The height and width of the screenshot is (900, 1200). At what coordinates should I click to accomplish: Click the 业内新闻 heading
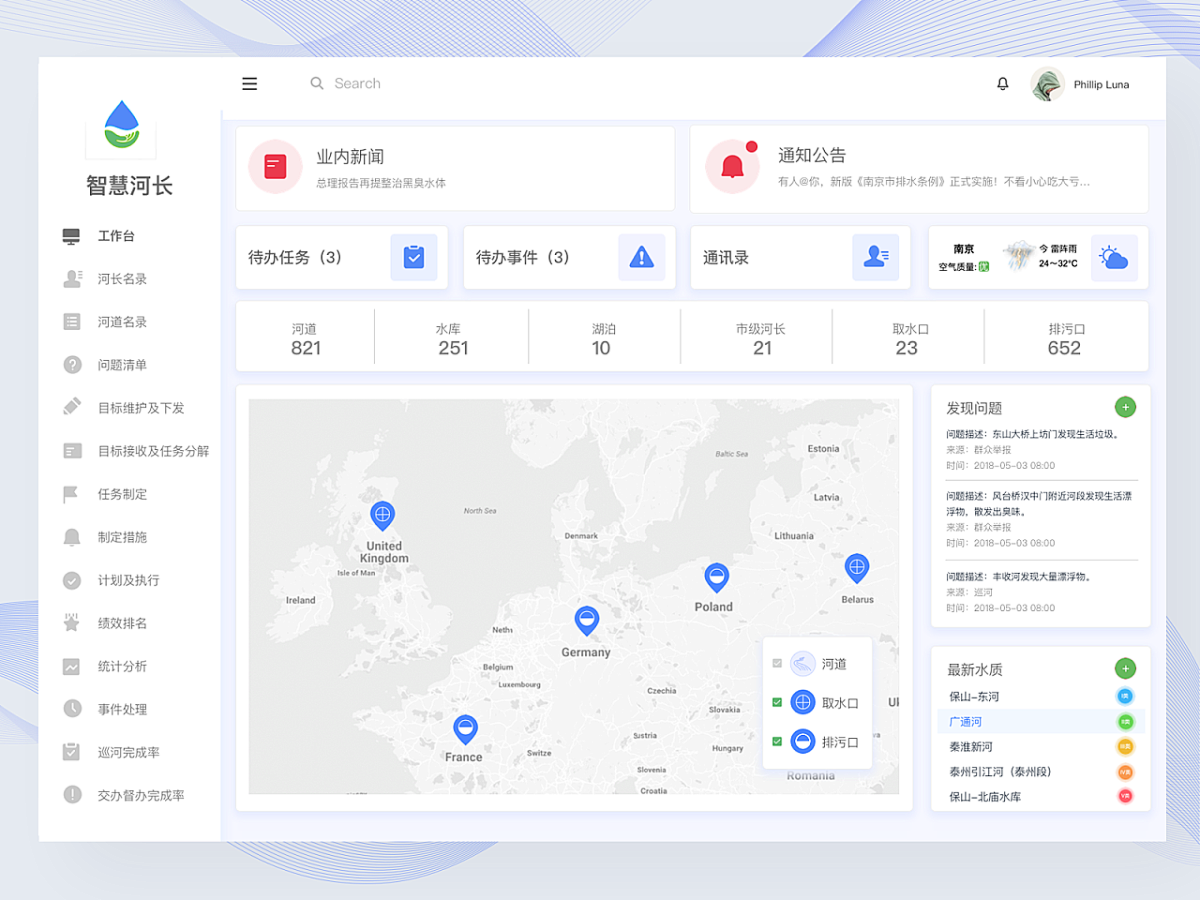350,157
